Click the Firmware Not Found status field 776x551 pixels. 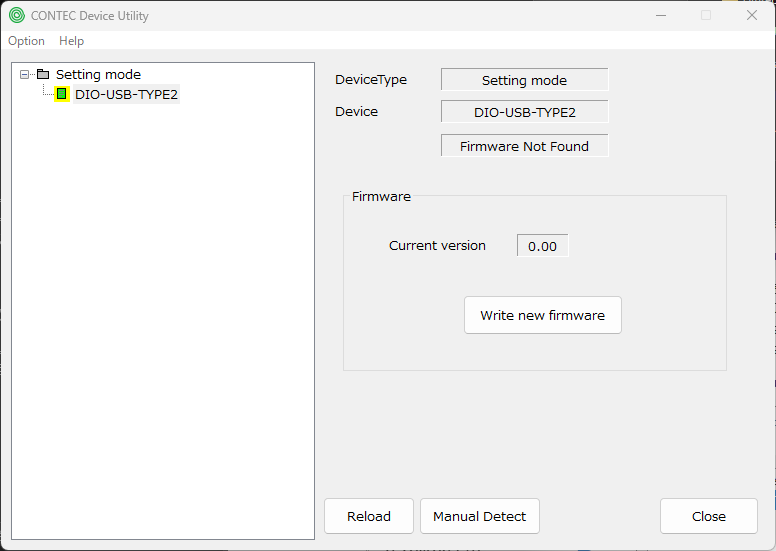pos(524,146)
